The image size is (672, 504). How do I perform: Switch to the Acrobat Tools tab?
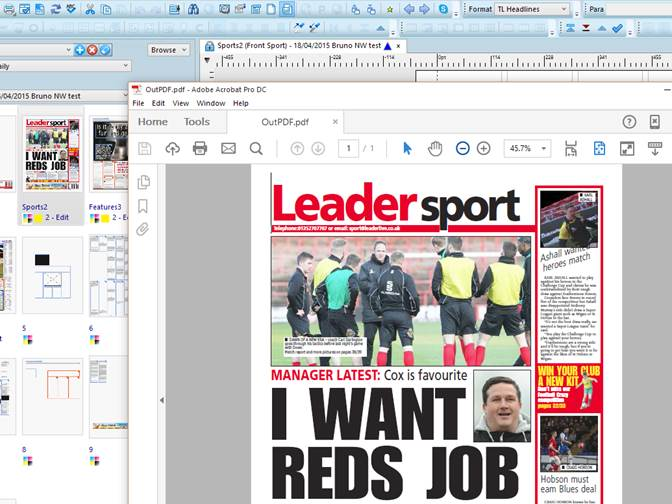pyautogui.click(x=197, y=122)
